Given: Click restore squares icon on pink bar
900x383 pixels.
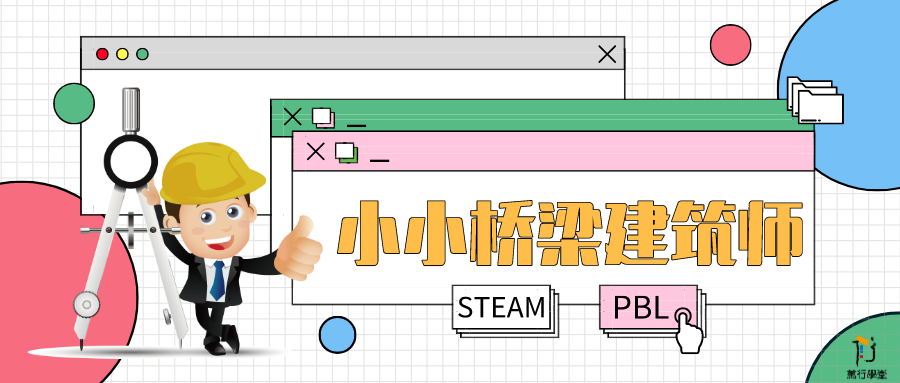Looking at the screenshot, I should (347, 152).
